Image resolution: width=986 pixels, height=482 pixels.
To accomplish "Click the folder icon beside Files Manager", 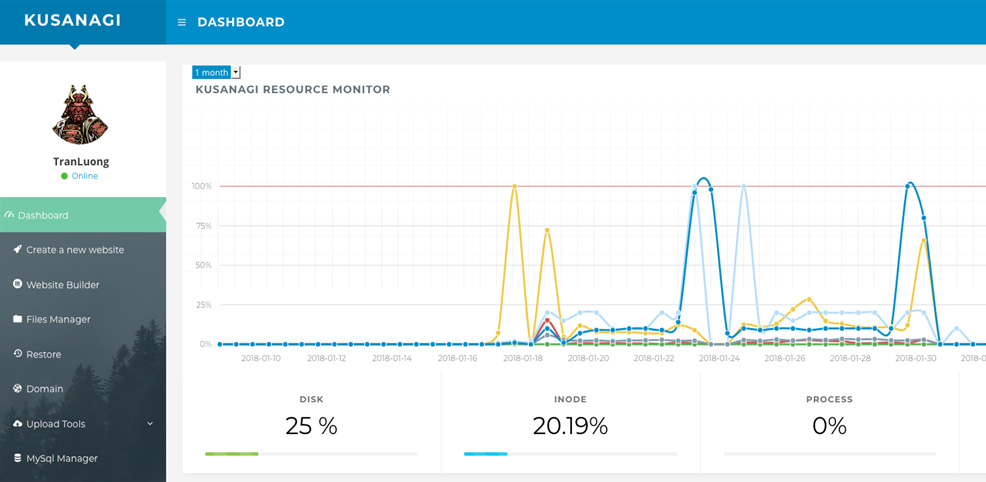I will [18, 319].
